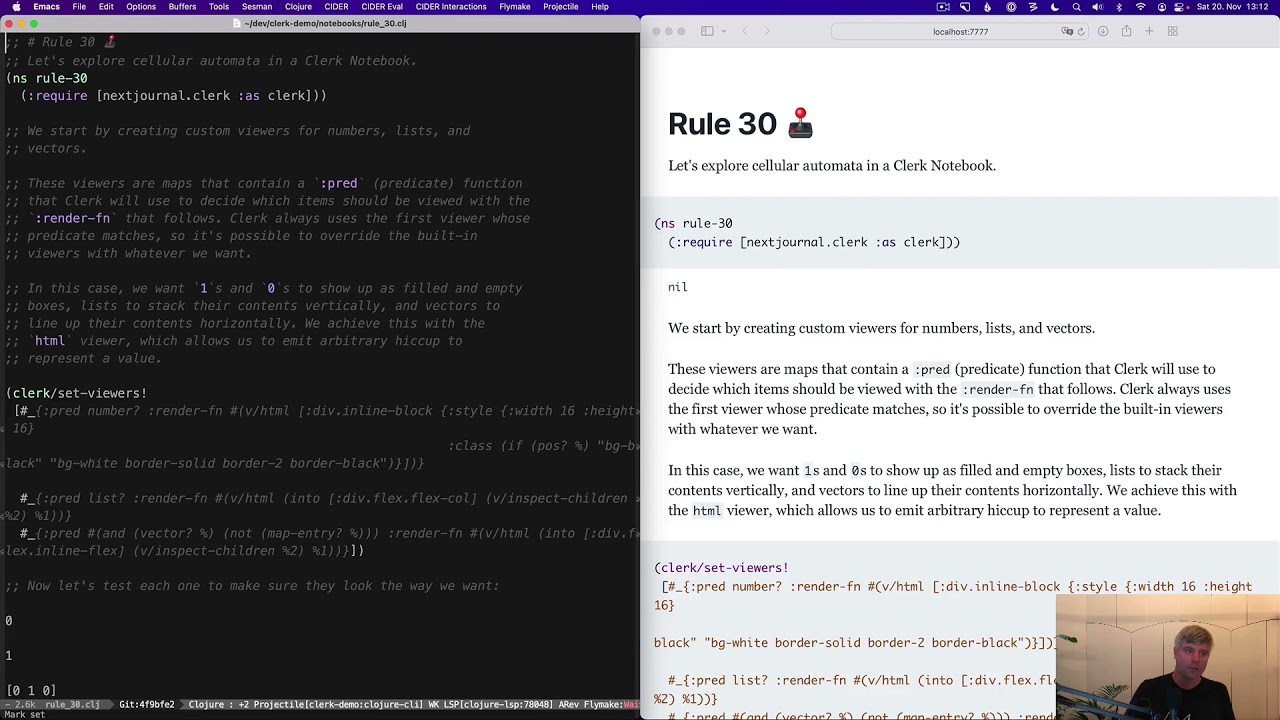Click the flame-shaped menu bar icon
Image resolution: width=1280 pixels, height=720 pixels.
[988, 7]
